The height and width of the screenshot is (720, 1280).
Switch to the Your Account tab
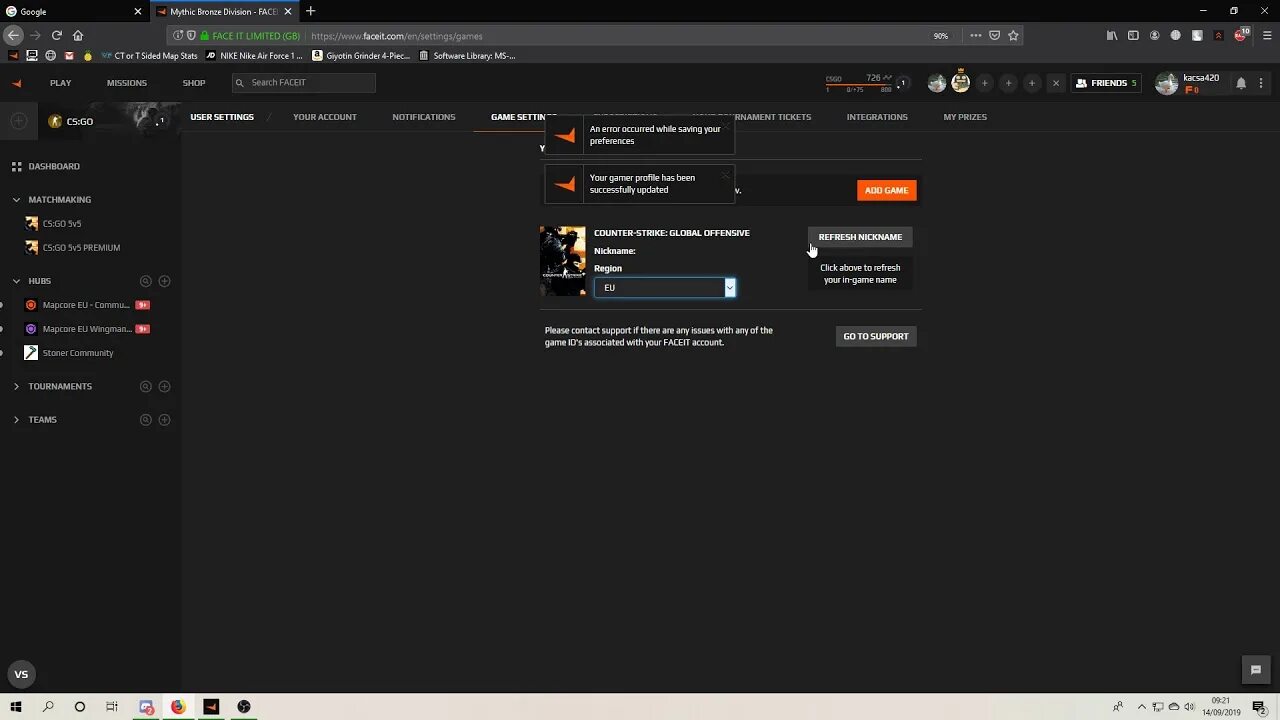[x=325, y=117]
